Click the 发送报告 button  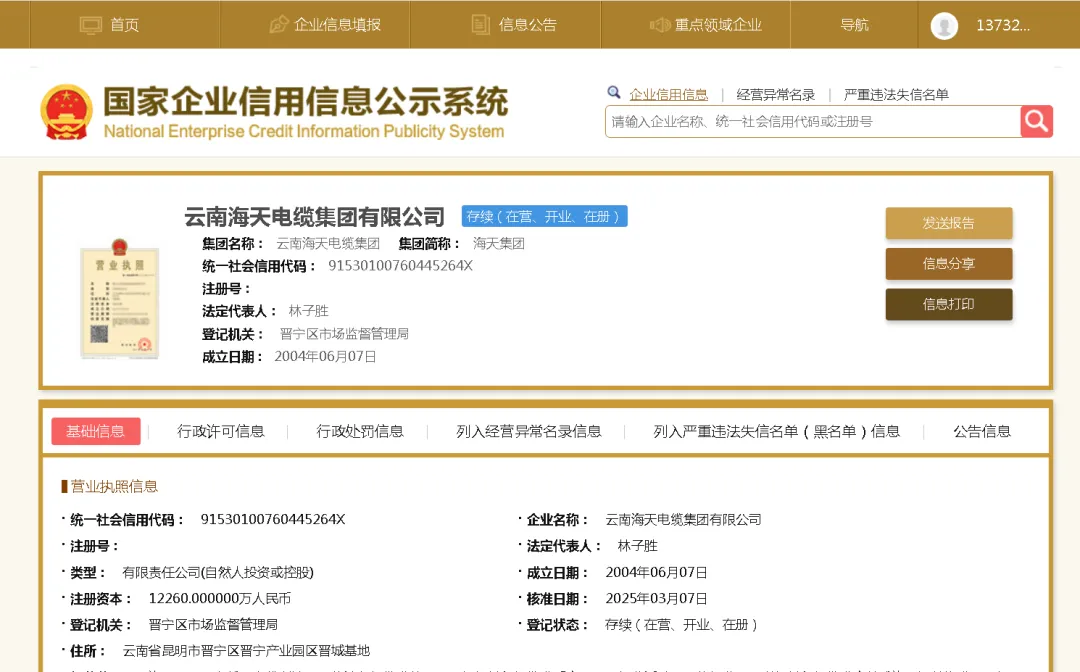tap(948, 223)
